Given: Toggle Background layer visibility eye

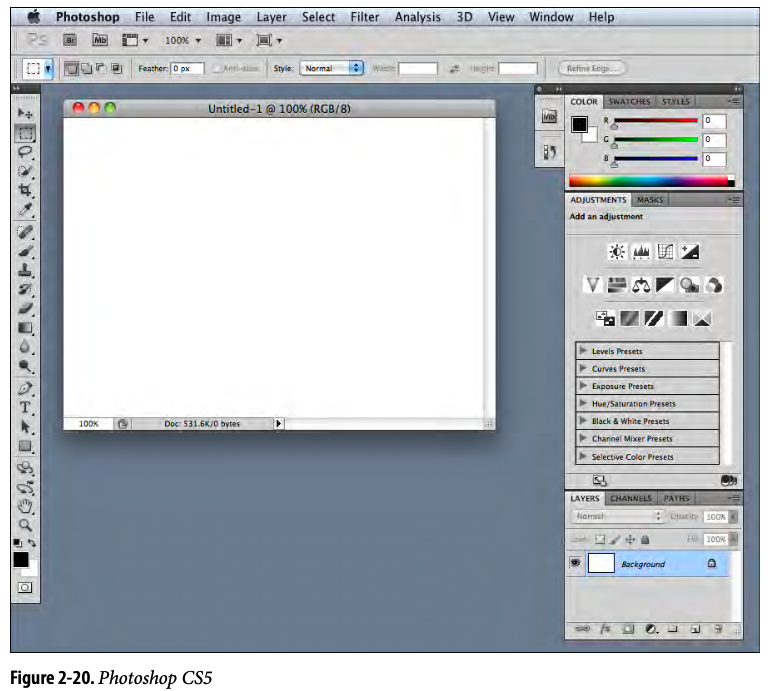Looking at the screenshot, I should 575,563.
